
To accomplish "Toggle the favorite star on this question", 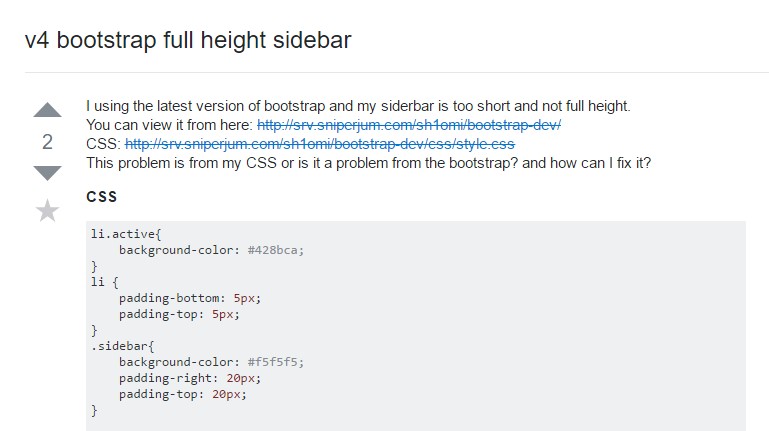I will pos(47,210).
